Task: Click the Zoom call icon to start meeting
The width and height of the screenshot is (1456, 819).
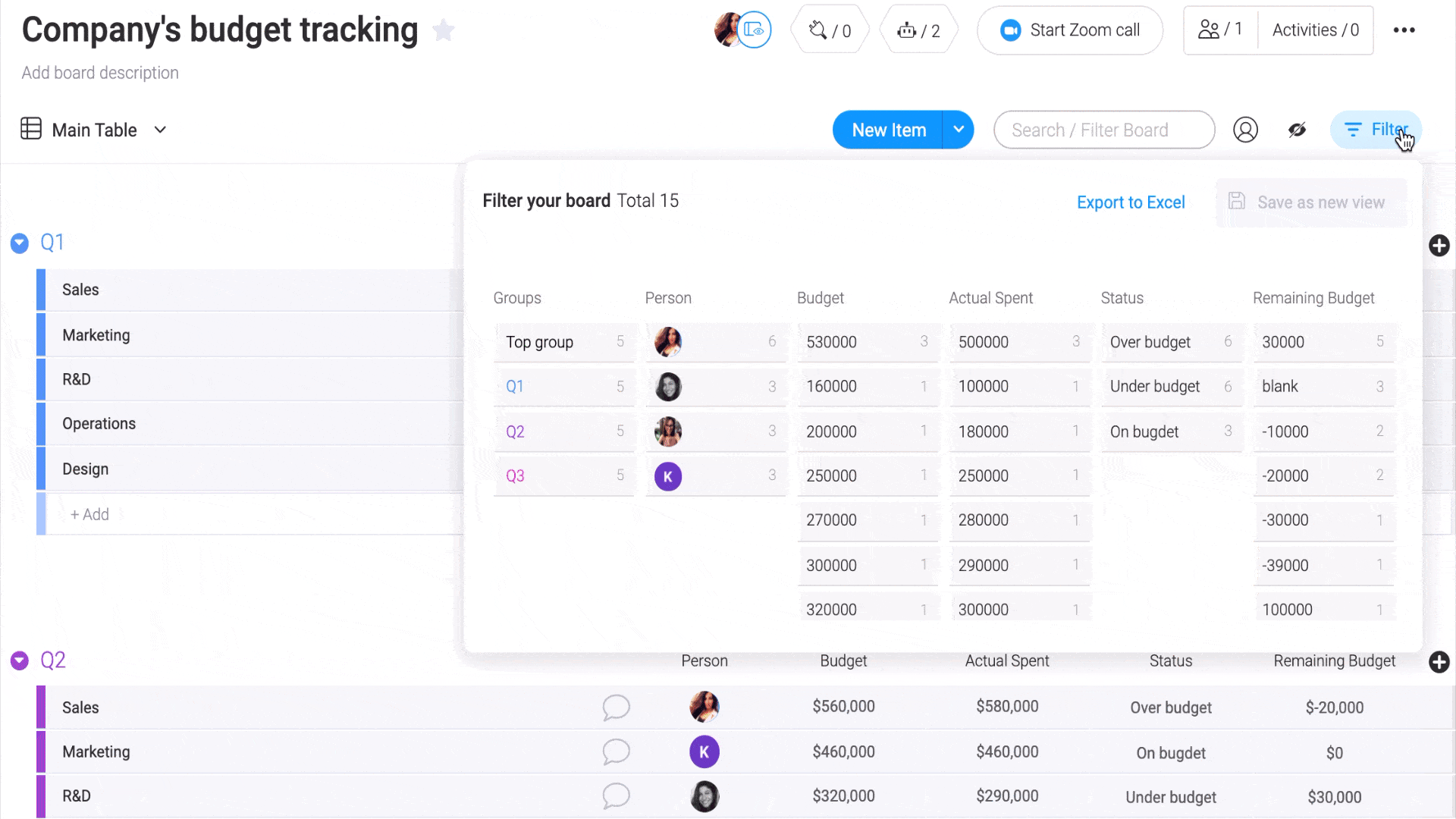Action: [x=1010, y=30]
